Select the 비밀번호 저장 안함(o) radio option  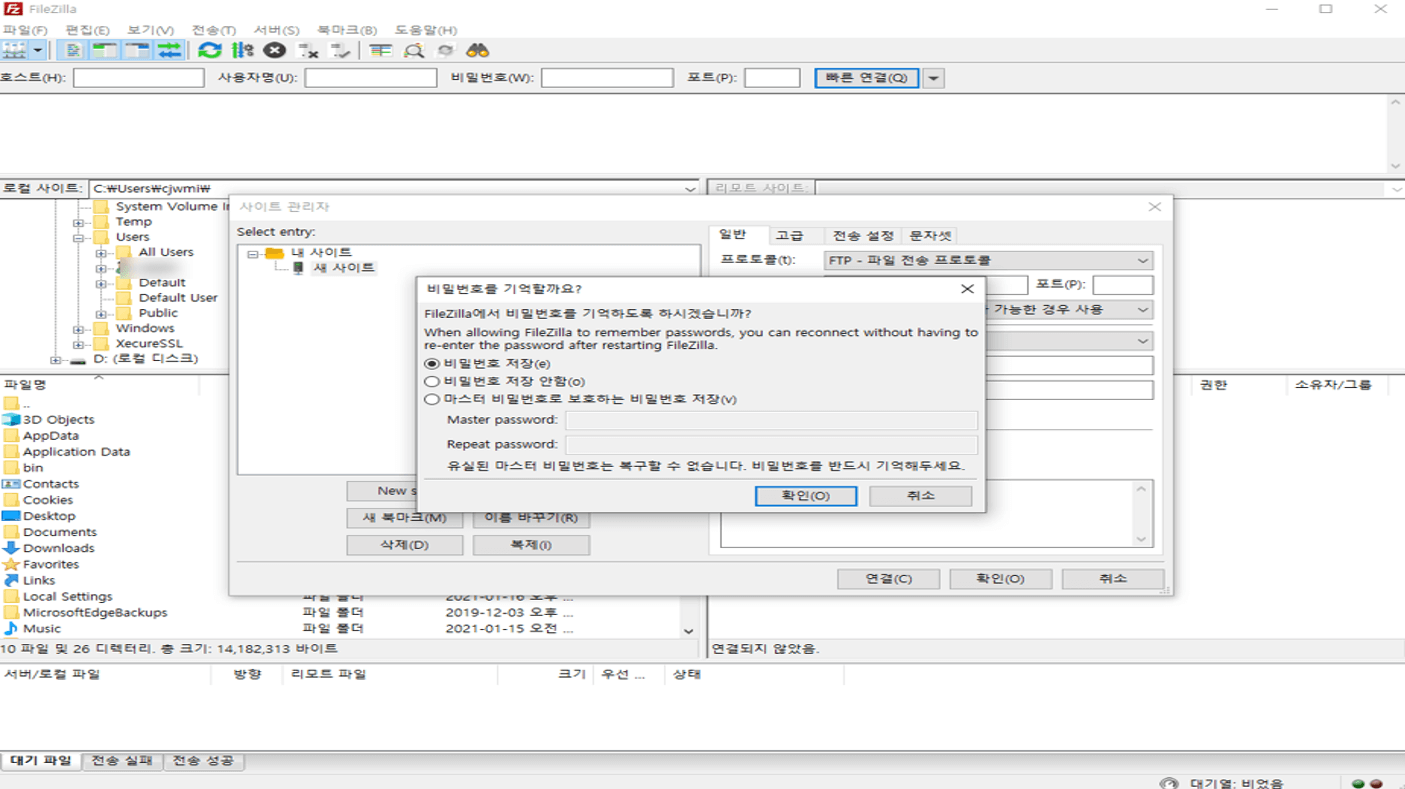(432, 381)
